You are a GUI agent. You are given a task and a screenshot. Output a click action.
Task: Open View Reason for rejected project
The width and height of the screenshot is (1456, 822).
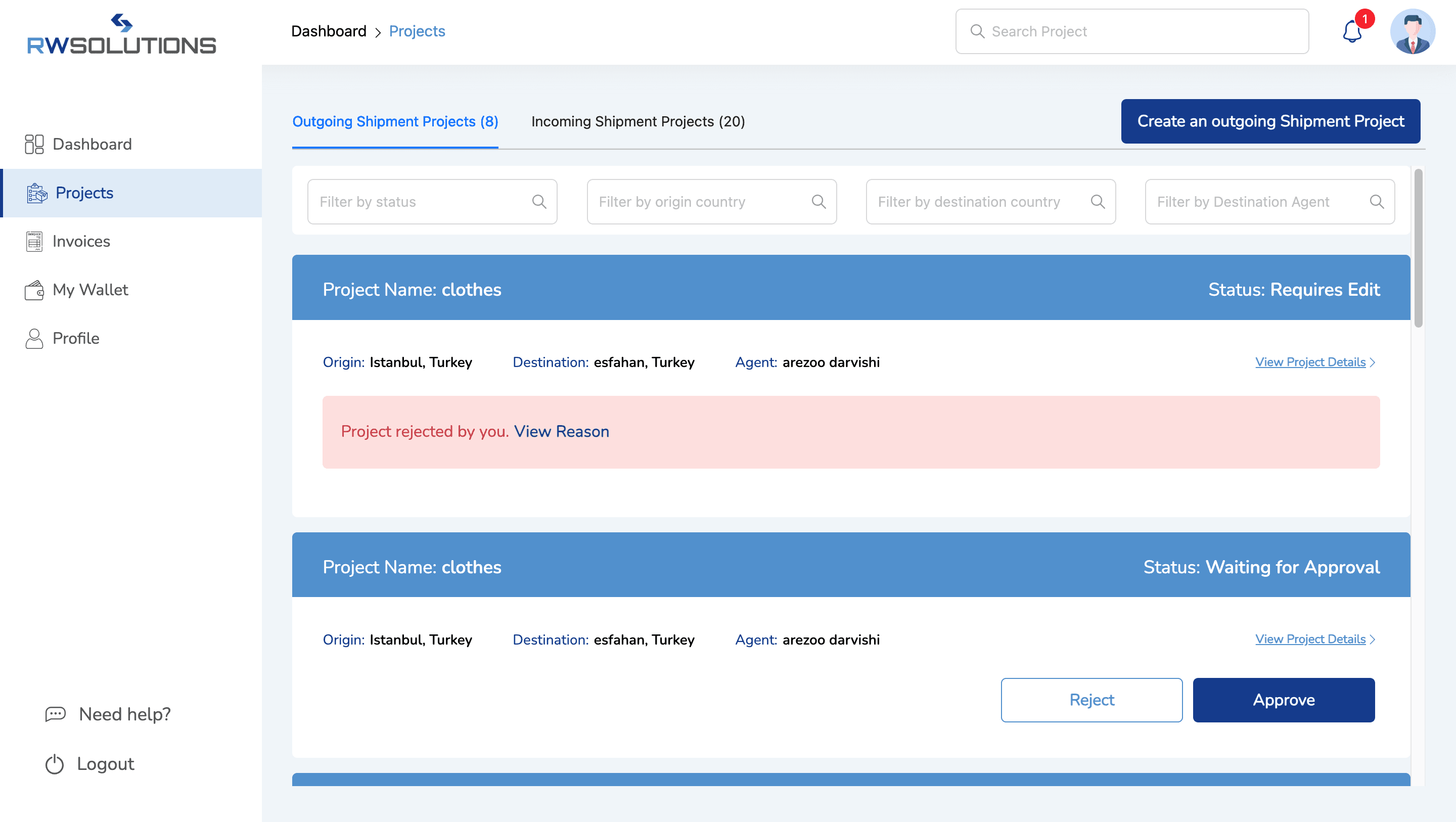[561, 431]
